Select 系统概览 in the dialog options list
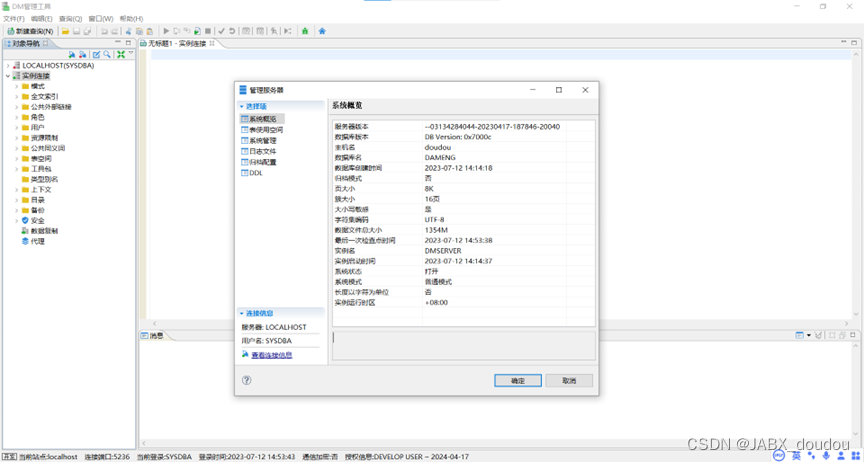Viewport: 864px width, 462px height. [262, 119]
